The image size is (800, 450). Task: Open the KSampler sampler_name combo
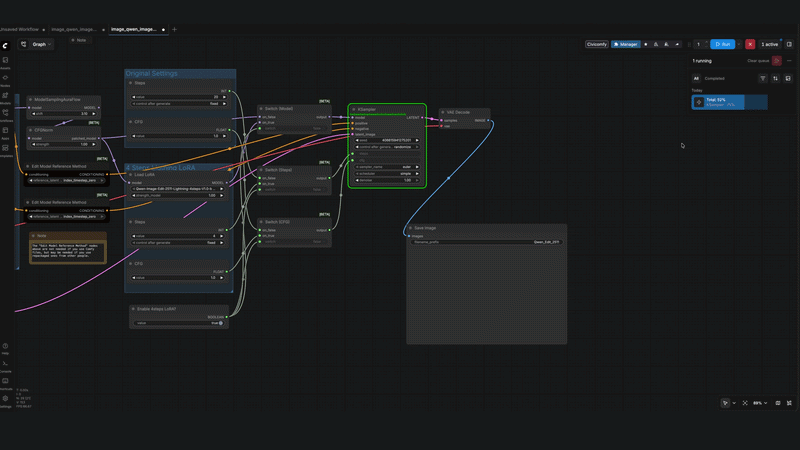pyautogui.click(x=387, y=167)
